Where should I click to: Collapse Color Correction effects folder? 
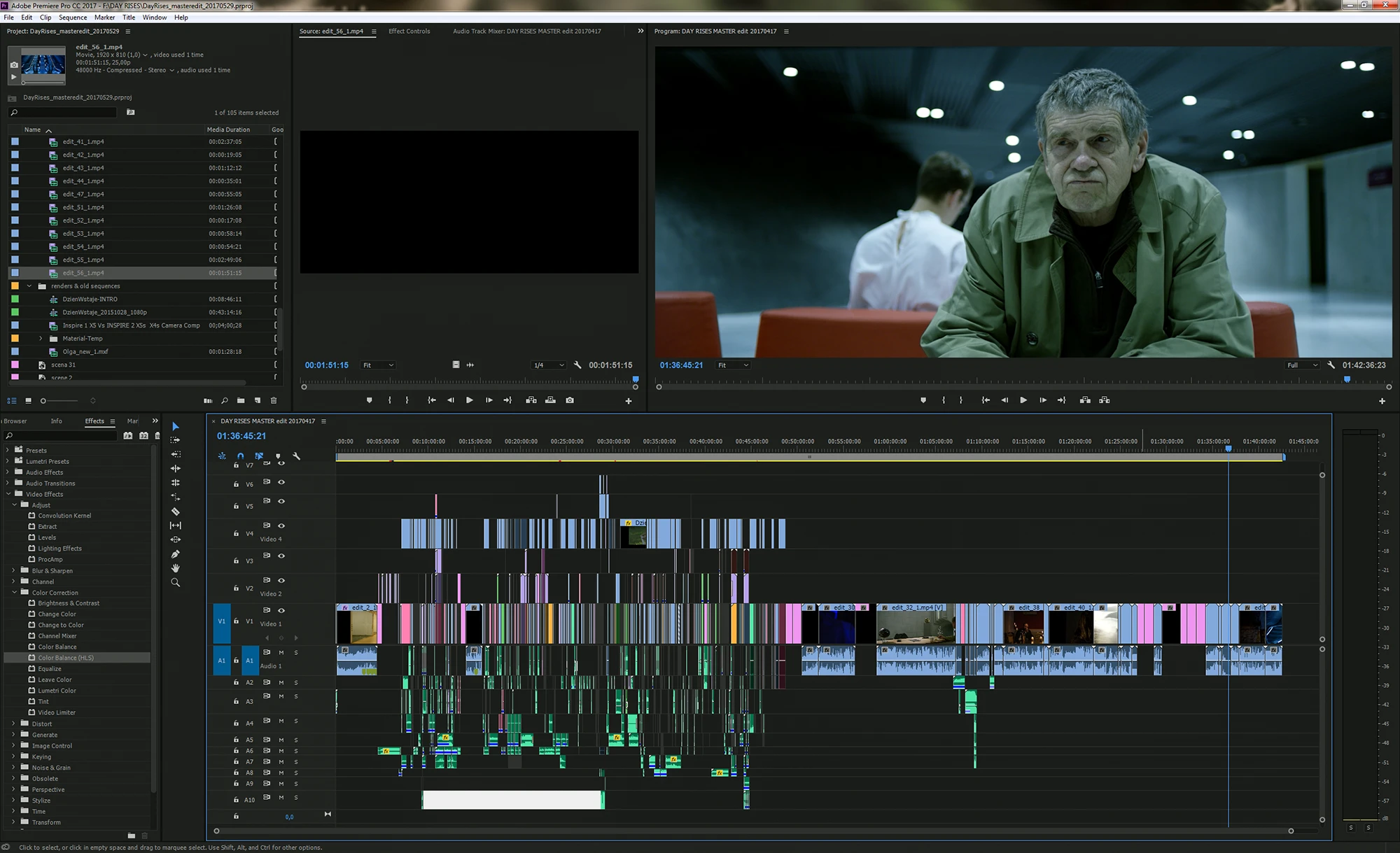coord(14,593)
